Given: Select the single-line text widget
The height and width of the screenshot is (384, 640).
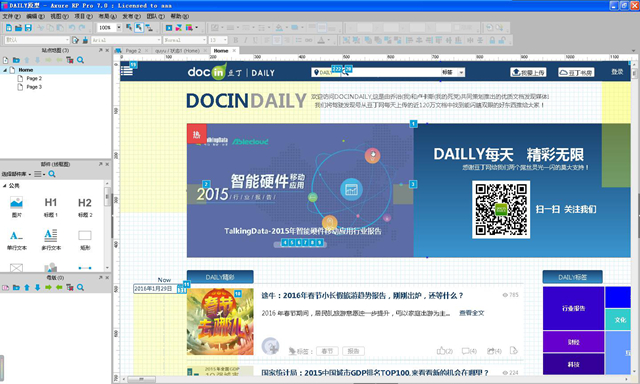Looking at the screenshot, I should 16,240.
